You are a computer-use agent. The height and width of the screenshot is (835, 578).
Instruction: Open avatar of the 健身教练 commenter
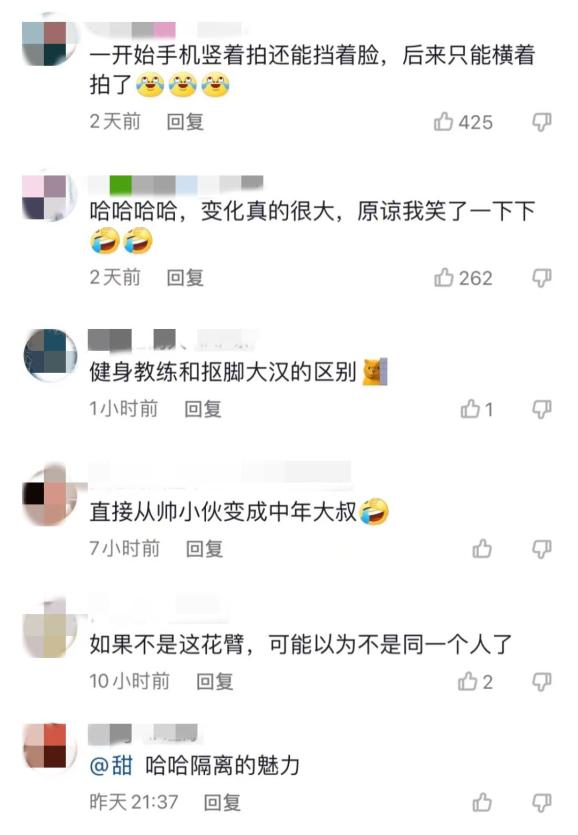pos(50,355)
